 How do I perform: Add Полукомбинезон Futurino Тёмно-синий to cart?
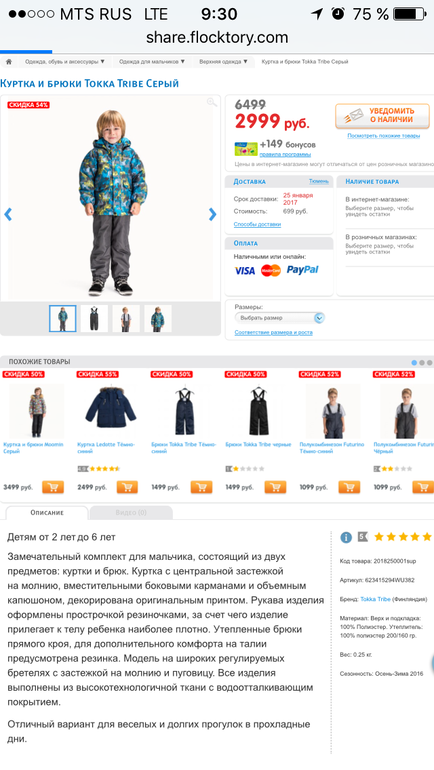[x=350, y=487]
